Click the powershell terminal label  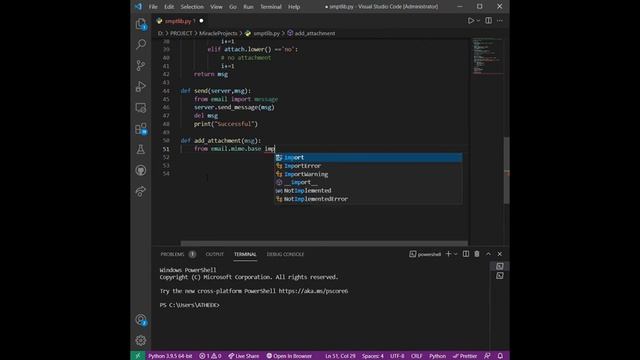pyautogui.click(x=425, y=254)
